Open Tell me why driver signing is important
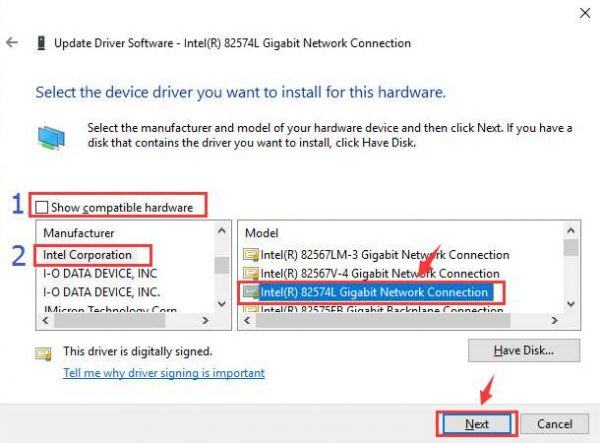Viewport: 600px width, 443px height. (164, 373)
